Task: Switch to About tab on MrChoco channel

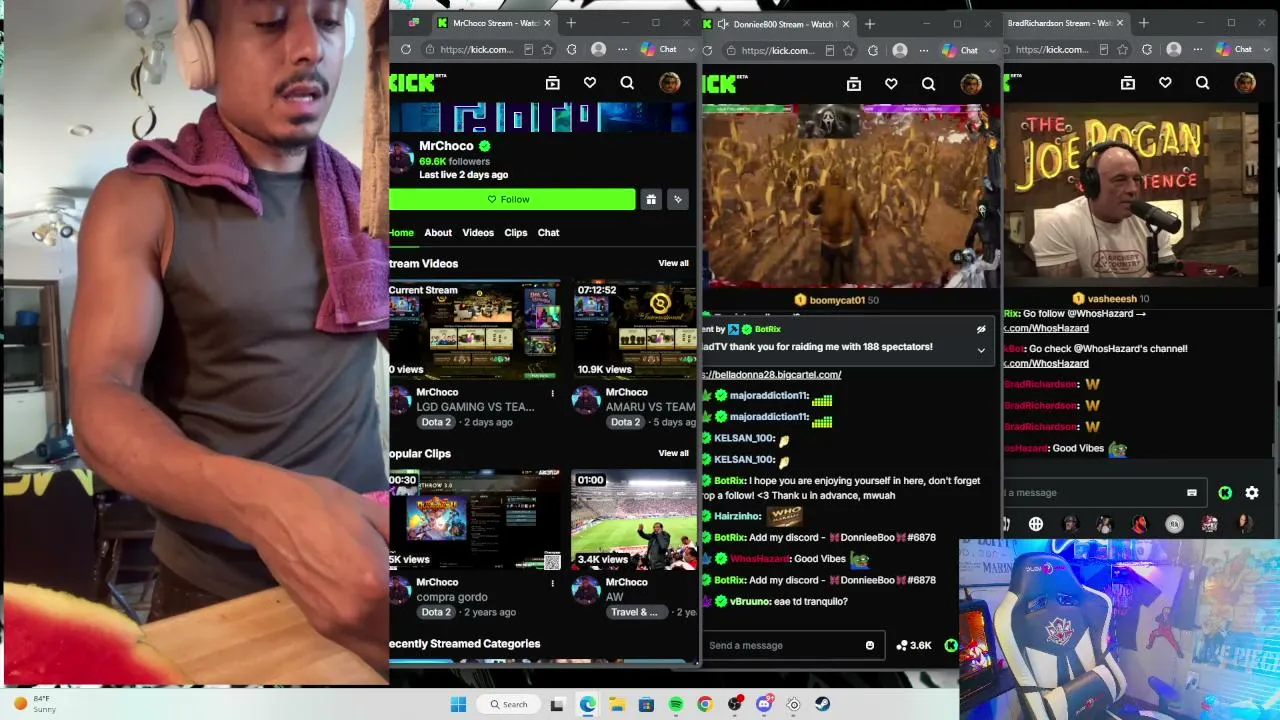Action: click(438, 232)
